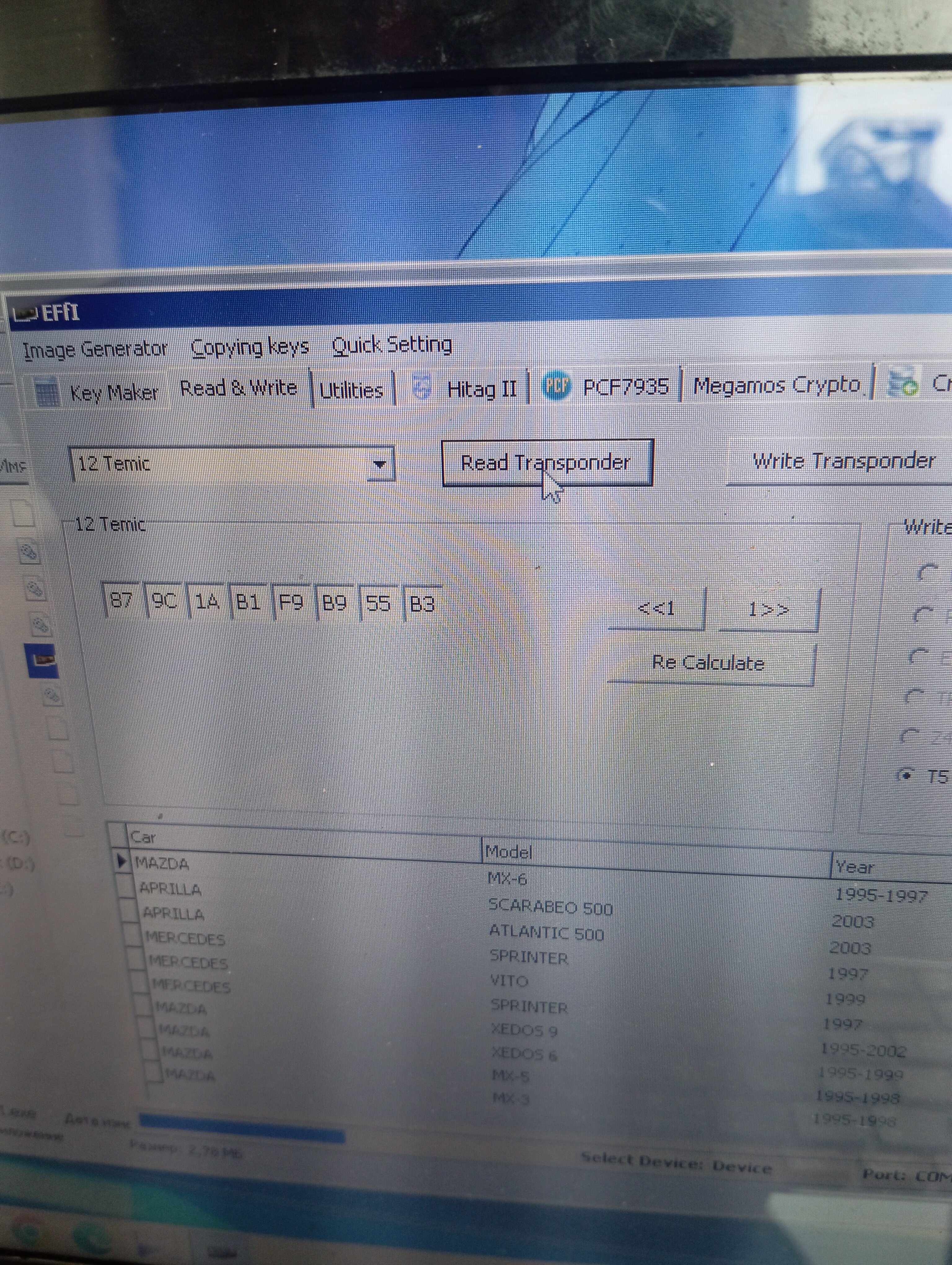Click the Re Calculate button
Viewport: 952px width, 1265px height.
pyautogui.click(x=708, y=663)
